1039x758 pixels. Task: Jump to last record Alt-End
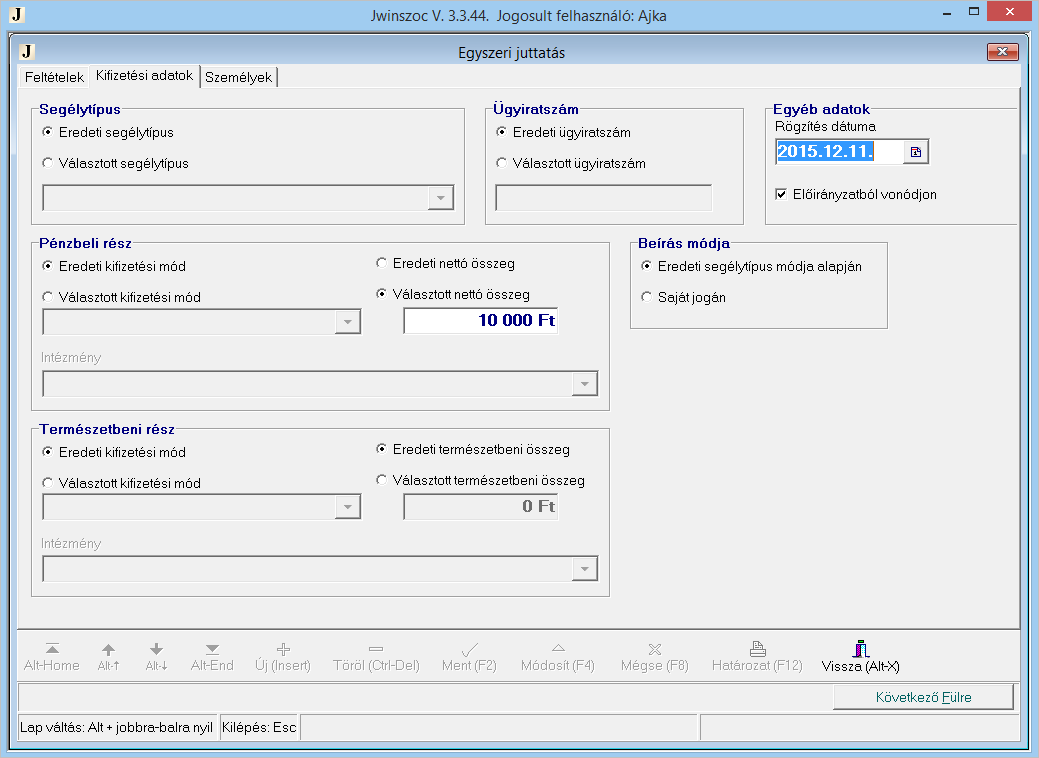(x=212, y=657)
